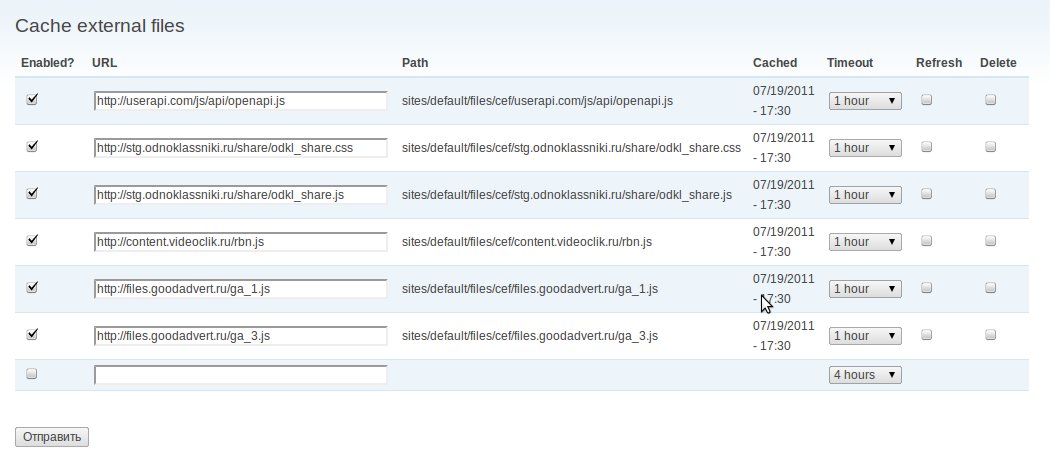Click the Timeout column header
The image size is (1050, 463).
[x=850, y=63]
